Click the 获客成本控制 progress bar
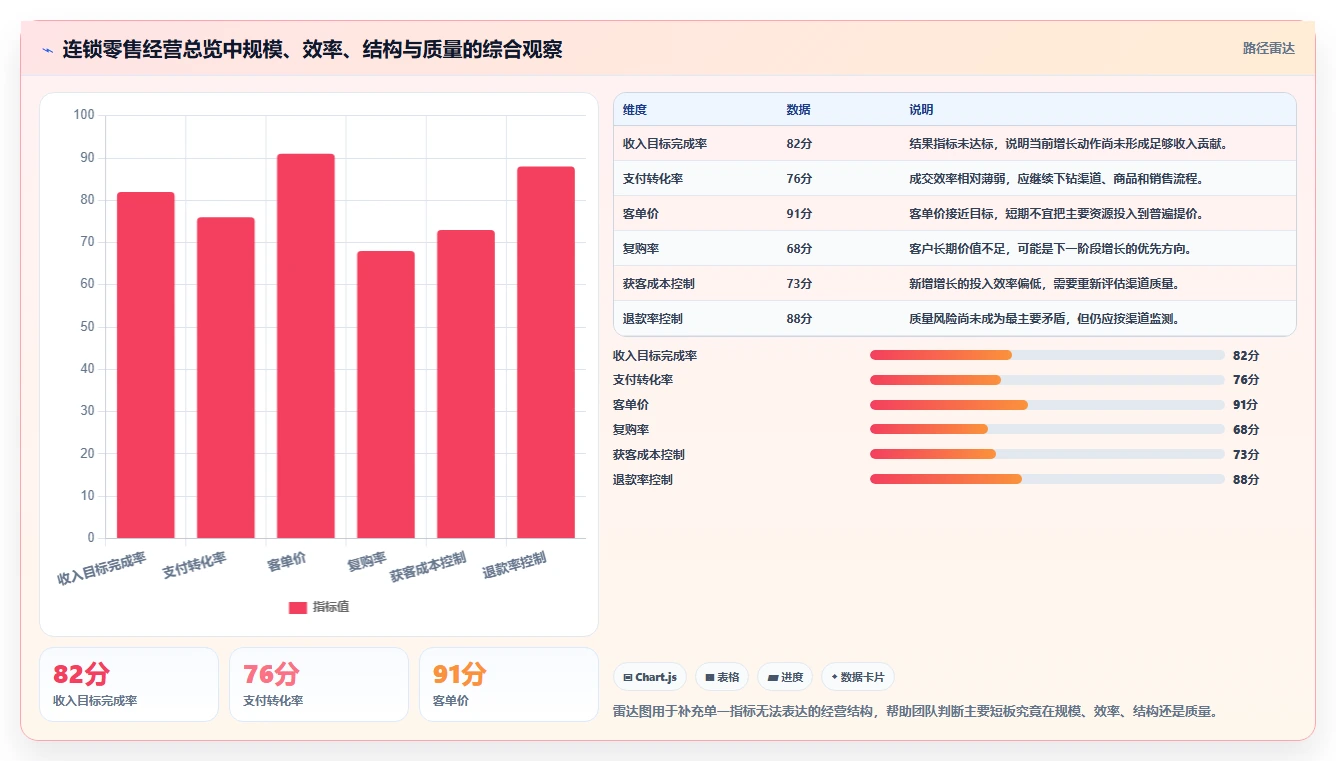Image resolution: width=1336 pixels, height=761 pixels. (x=1047, y=454)
